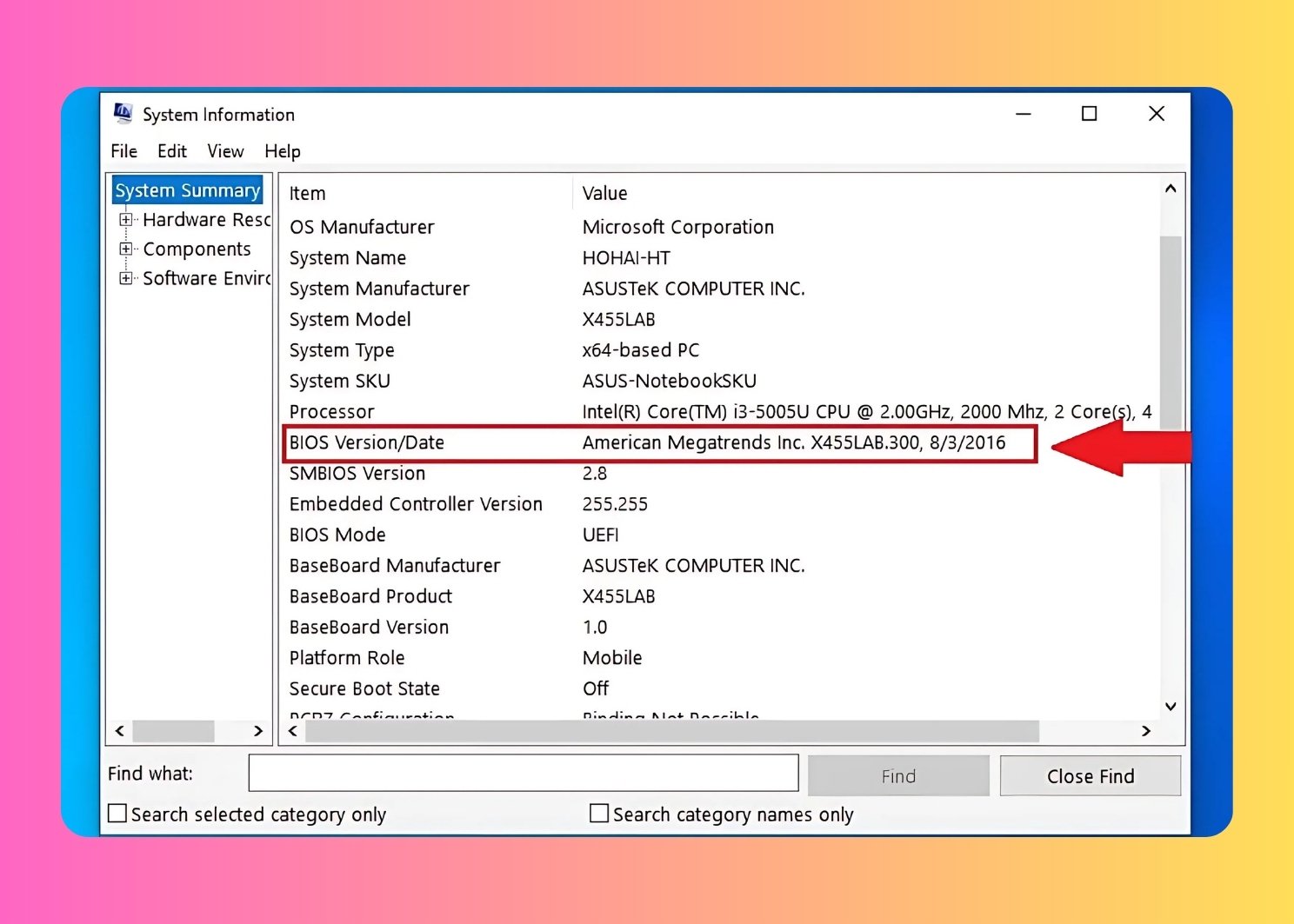
Task: Click the System Information app icon
Action: [x=123, y=113]
